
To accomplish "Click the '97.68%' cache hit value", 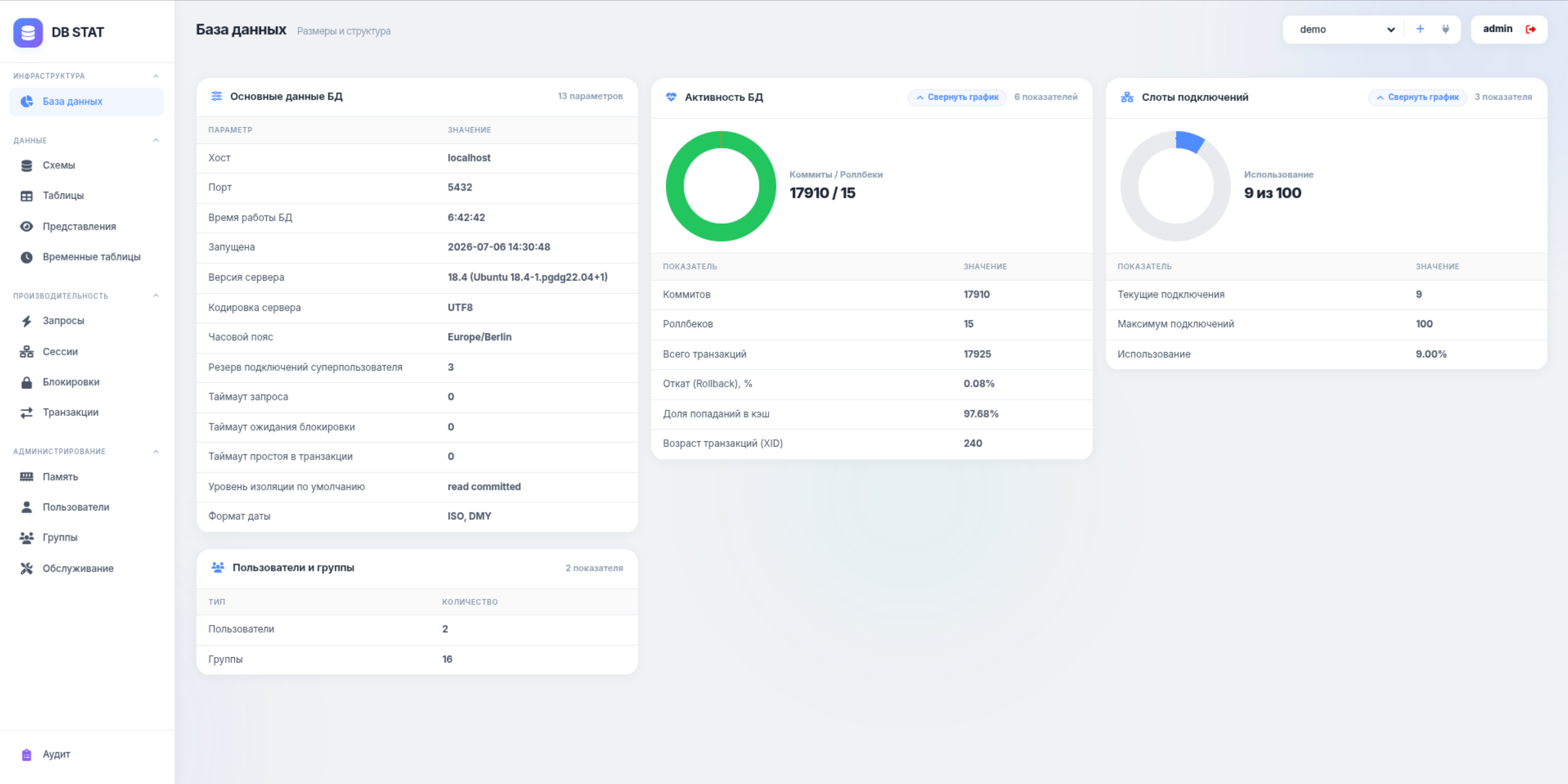I will pos(981,414).
